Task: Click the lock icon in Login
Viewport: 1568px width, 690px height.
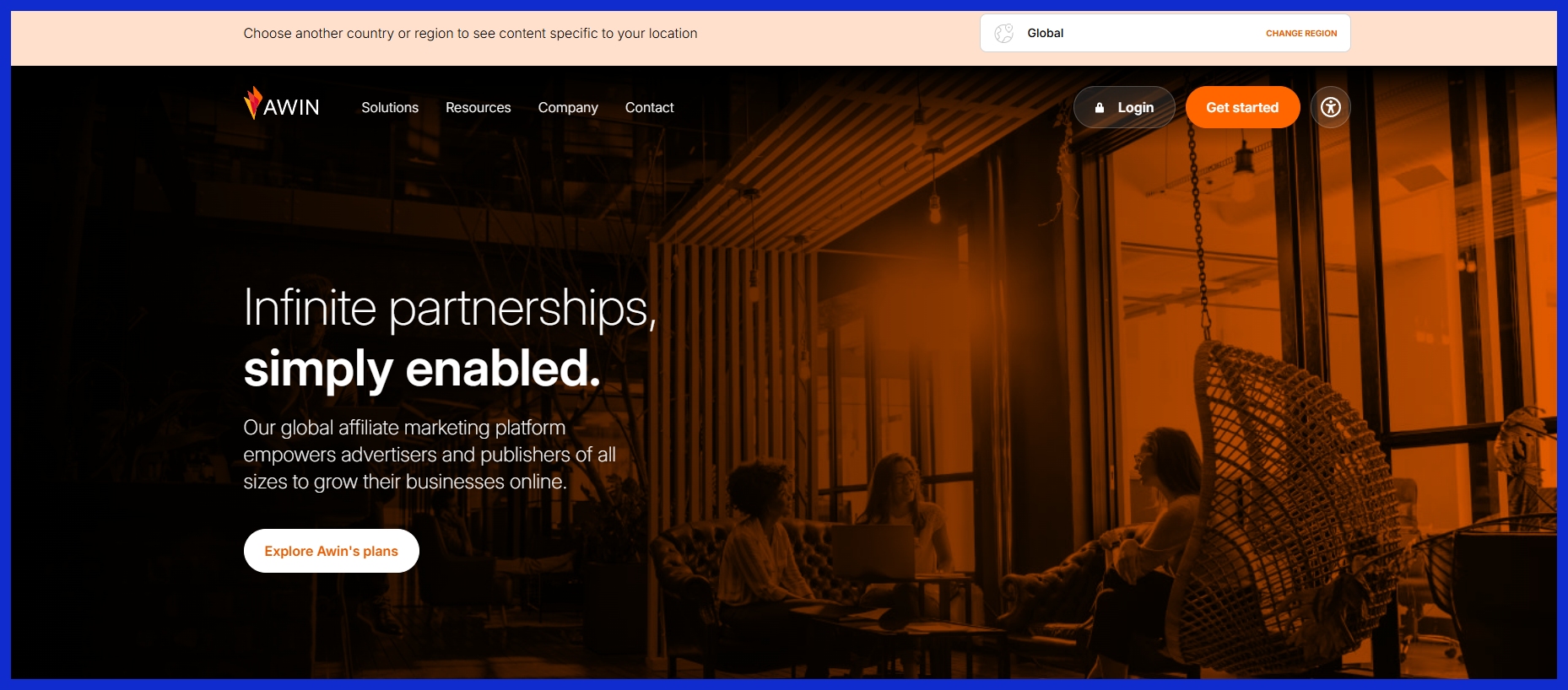Action: click(1100, 108)
